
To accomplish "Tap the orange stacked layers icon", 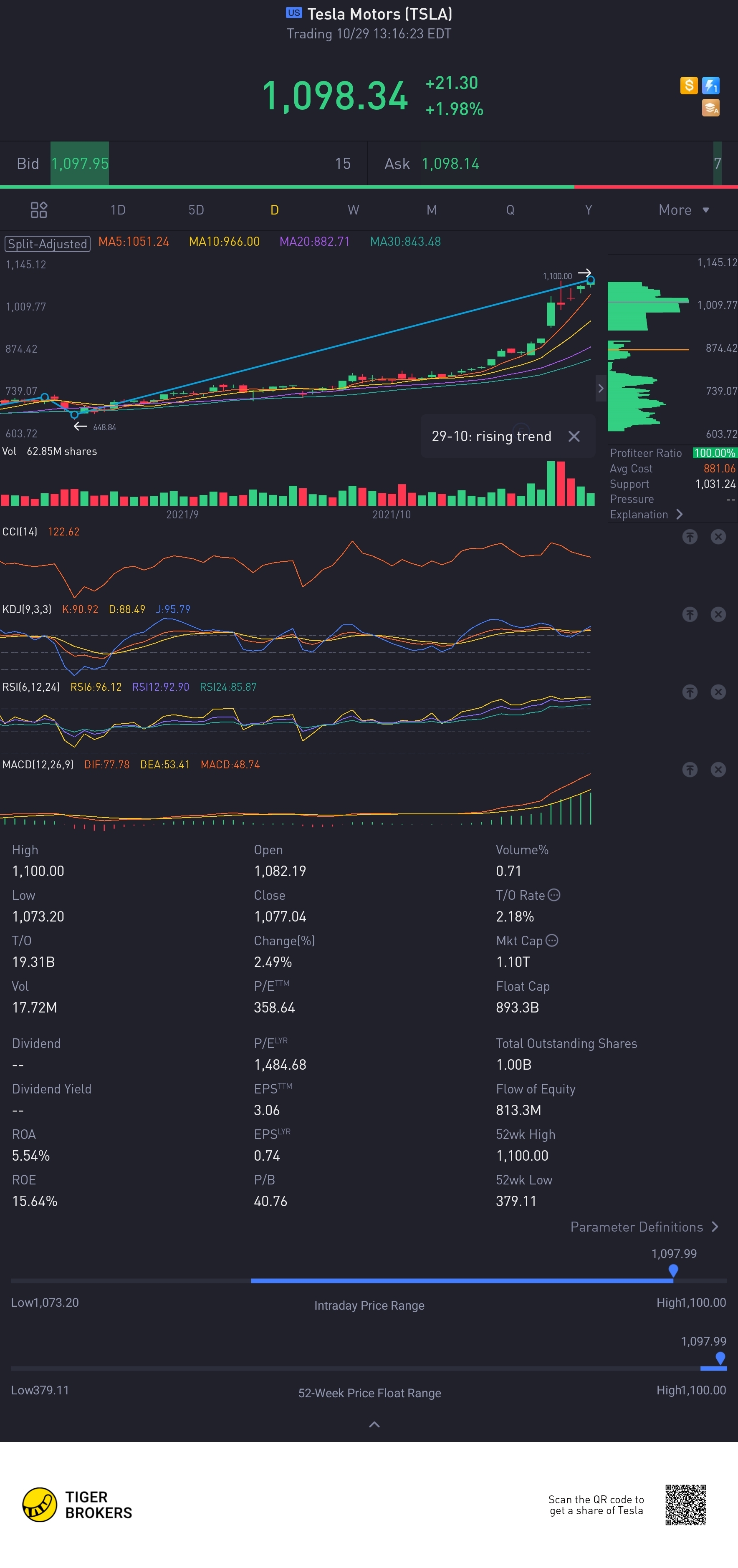I will tap(710, 108).
